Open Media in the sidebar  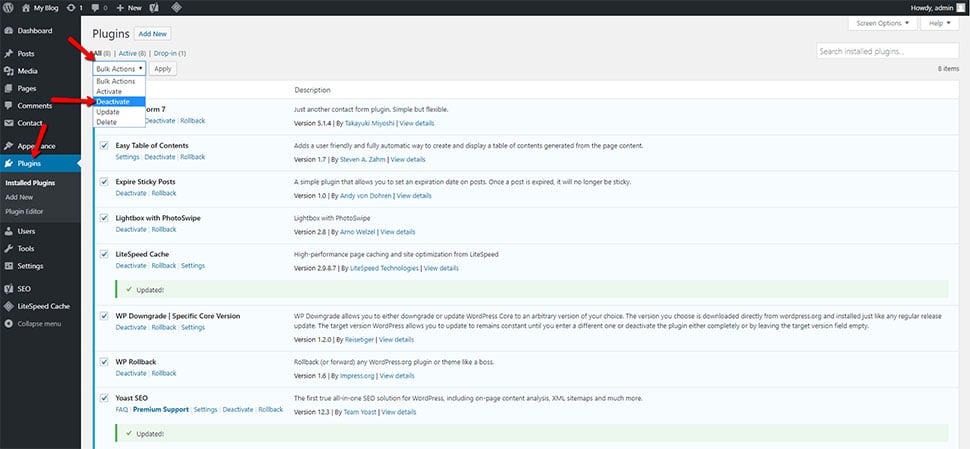coord(27,71)
